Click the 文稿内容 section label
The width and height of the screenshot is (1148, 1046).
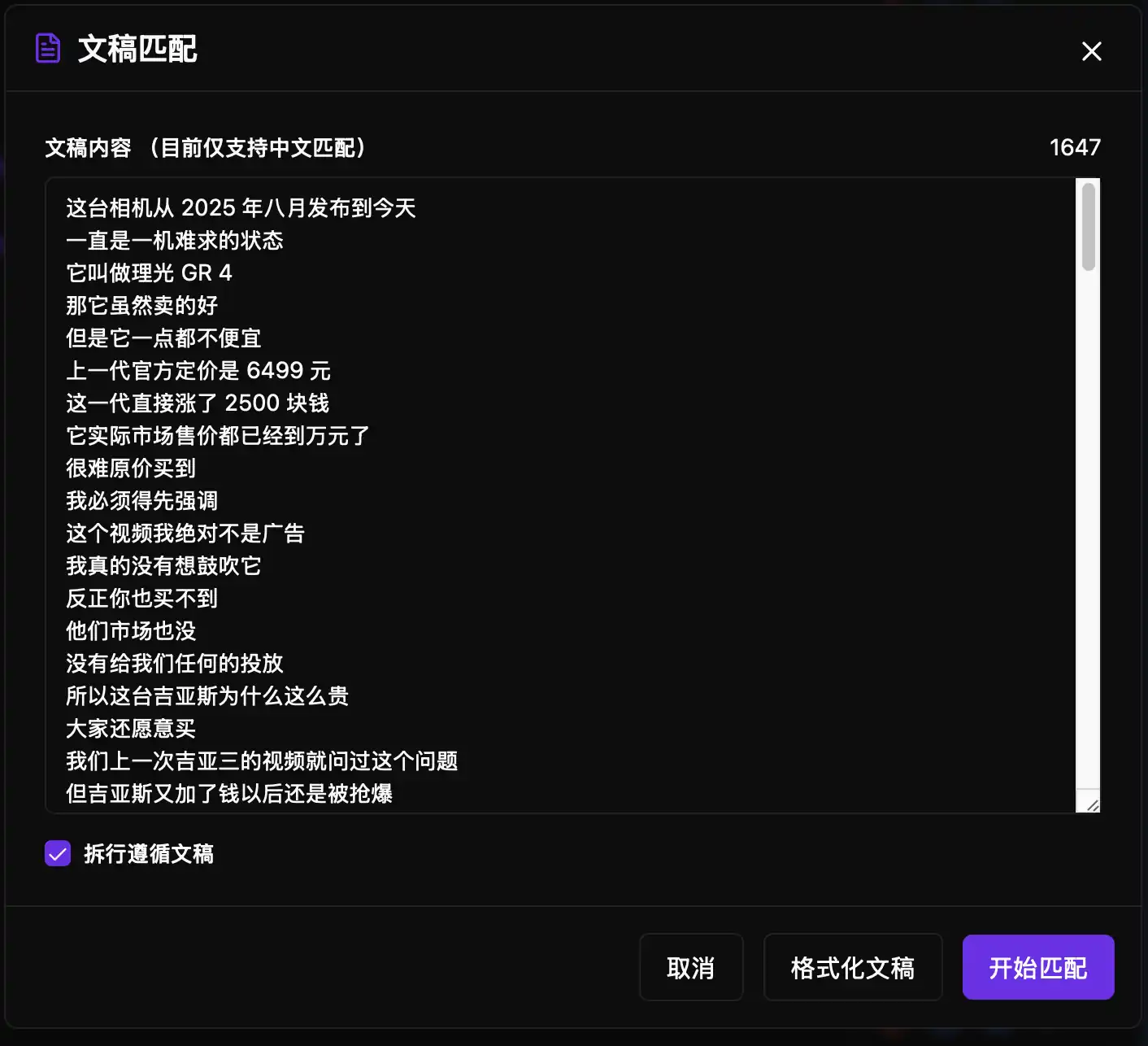tap(88, 149)
